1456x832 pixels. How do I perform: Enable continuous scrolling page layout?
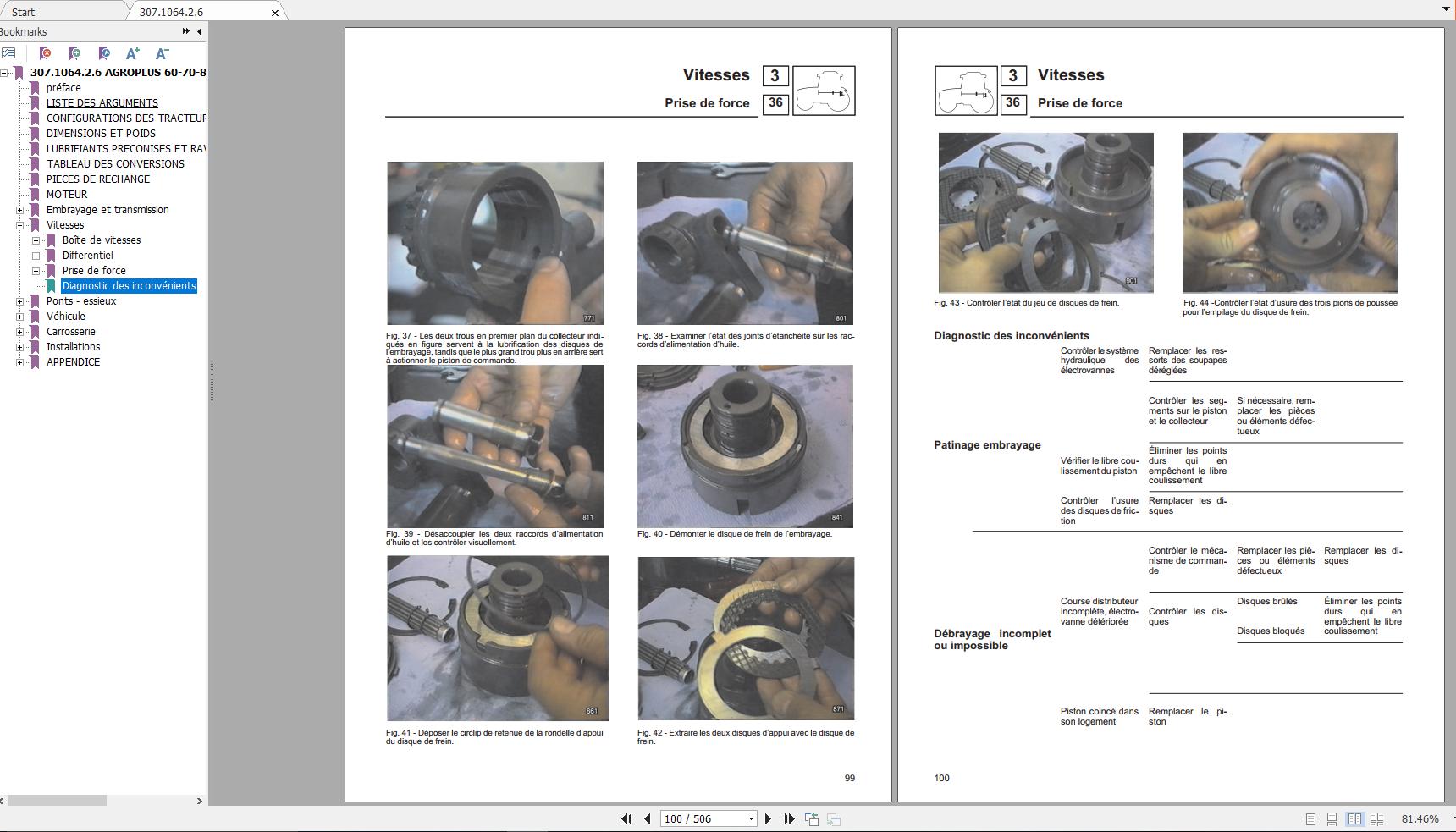(1332, 818)
